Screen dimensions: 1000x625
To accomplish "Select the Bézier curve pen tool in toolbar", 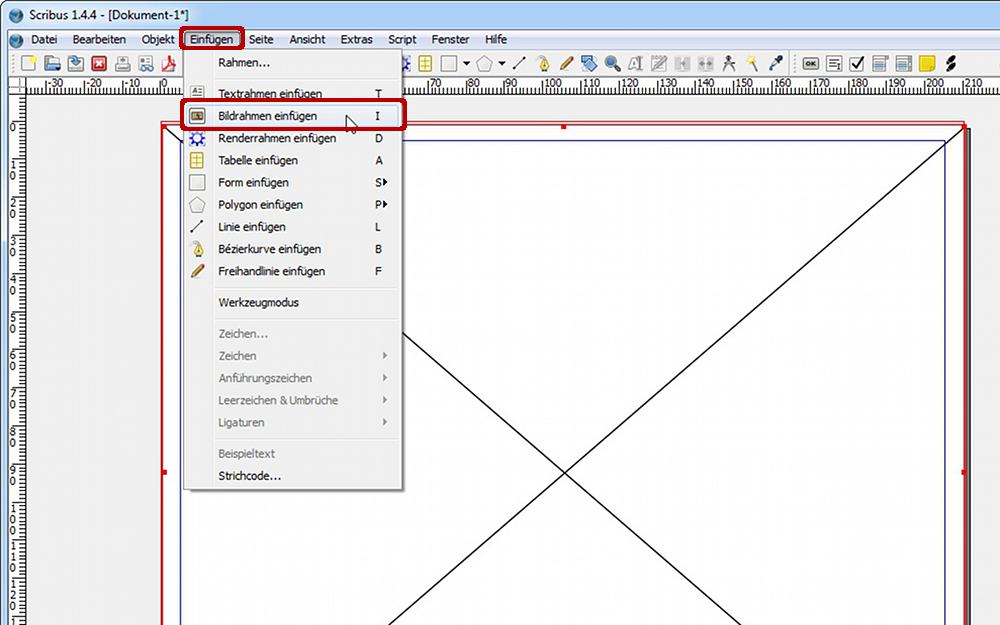I will click(543, 63).
